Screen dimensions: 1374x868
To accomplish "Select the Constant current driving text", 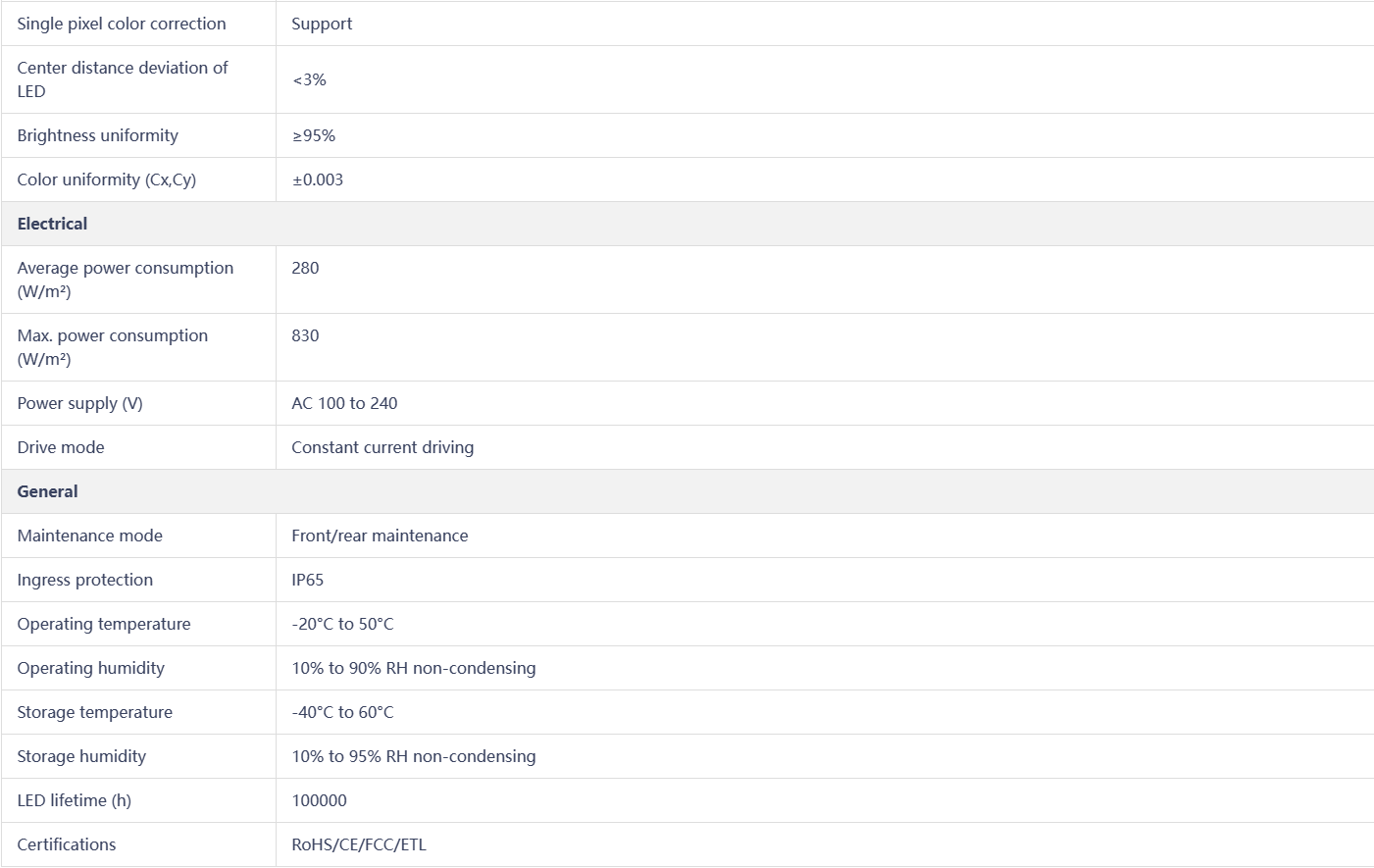I will click(x=382, y=447).
